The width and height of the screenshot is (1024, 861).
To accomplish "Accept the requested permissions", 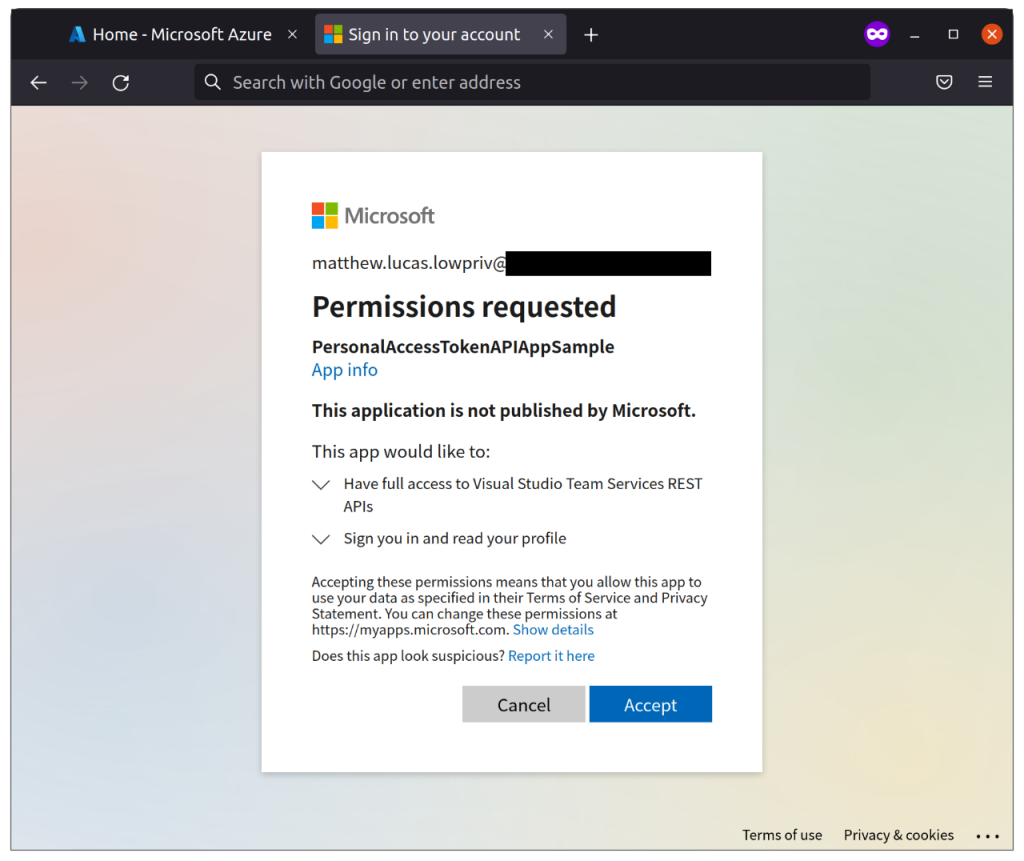I will [650, 704].
